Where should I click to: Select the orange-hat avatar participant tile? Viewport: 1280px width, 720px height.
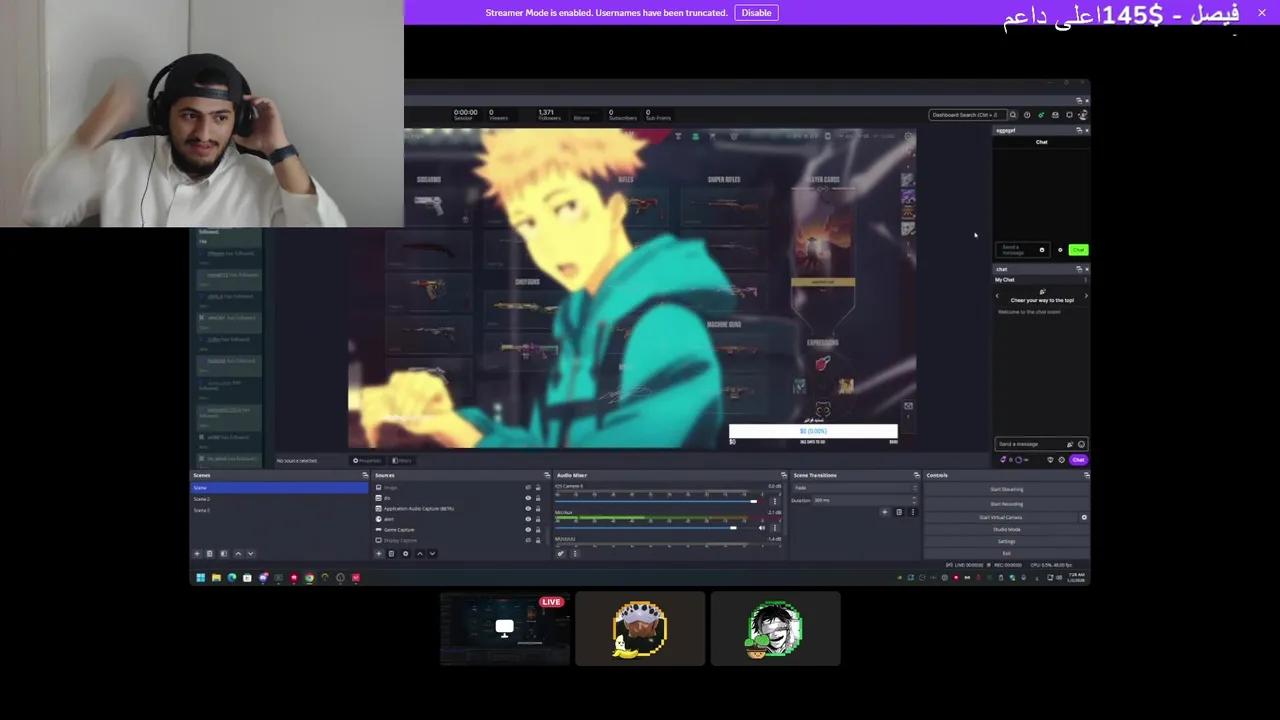coord(640,628)
